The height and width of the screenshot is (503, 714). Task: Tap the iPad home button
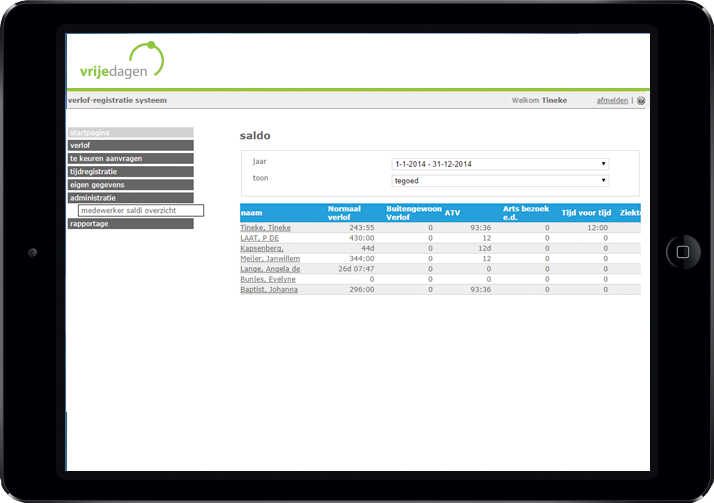[683, 252]
